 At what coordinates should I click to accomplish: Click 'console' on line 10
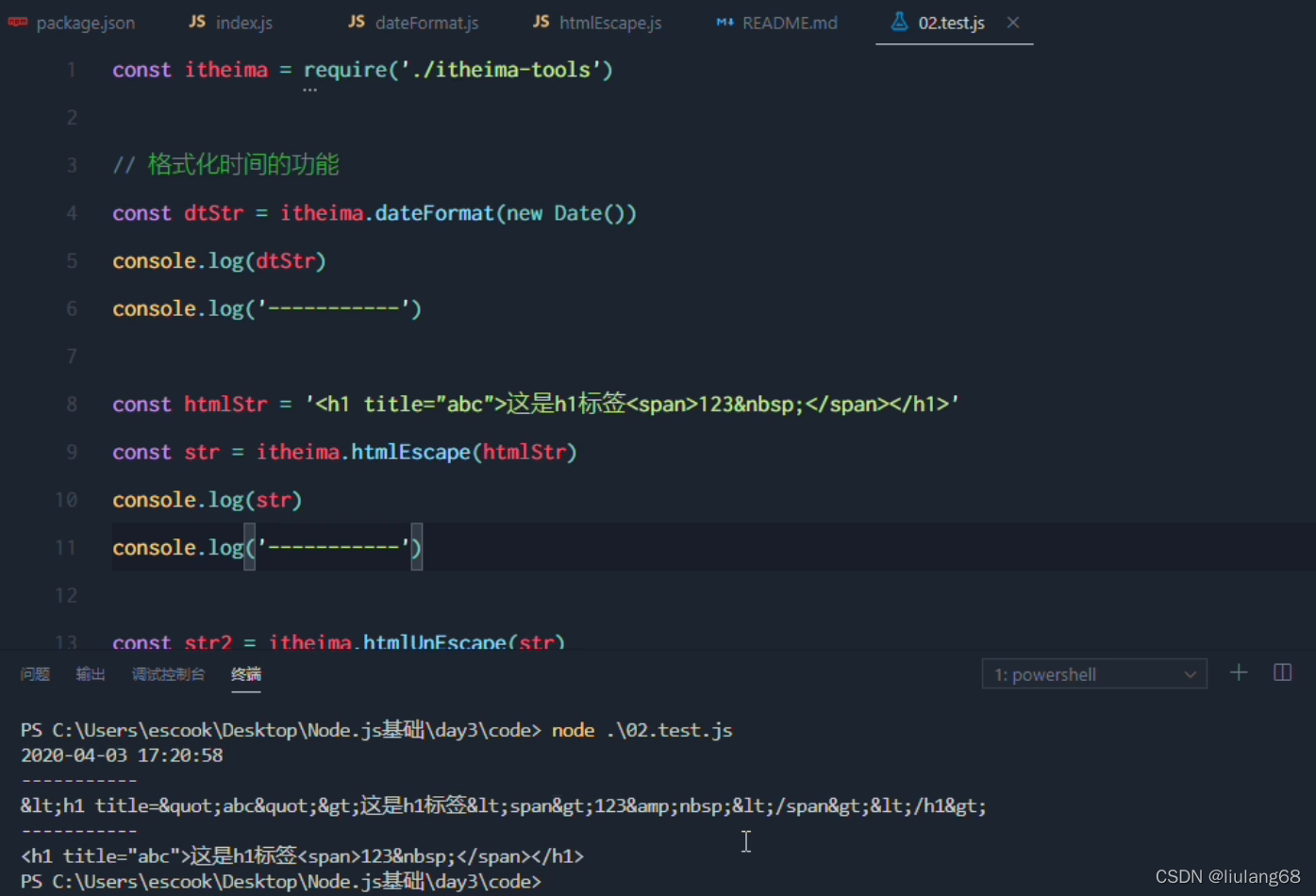point(154,500)
